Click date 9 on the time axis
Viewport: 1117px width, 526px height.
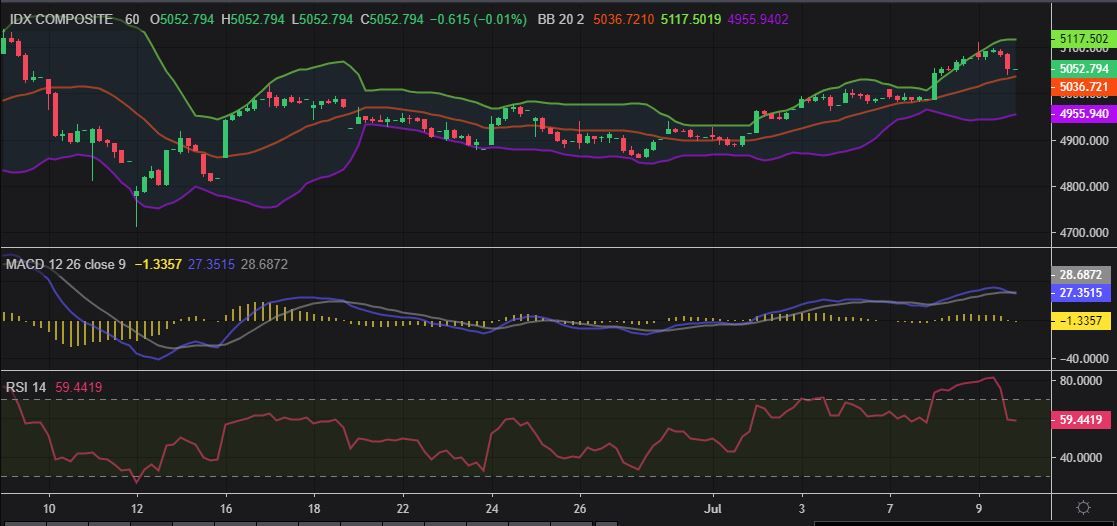[979, 507]
